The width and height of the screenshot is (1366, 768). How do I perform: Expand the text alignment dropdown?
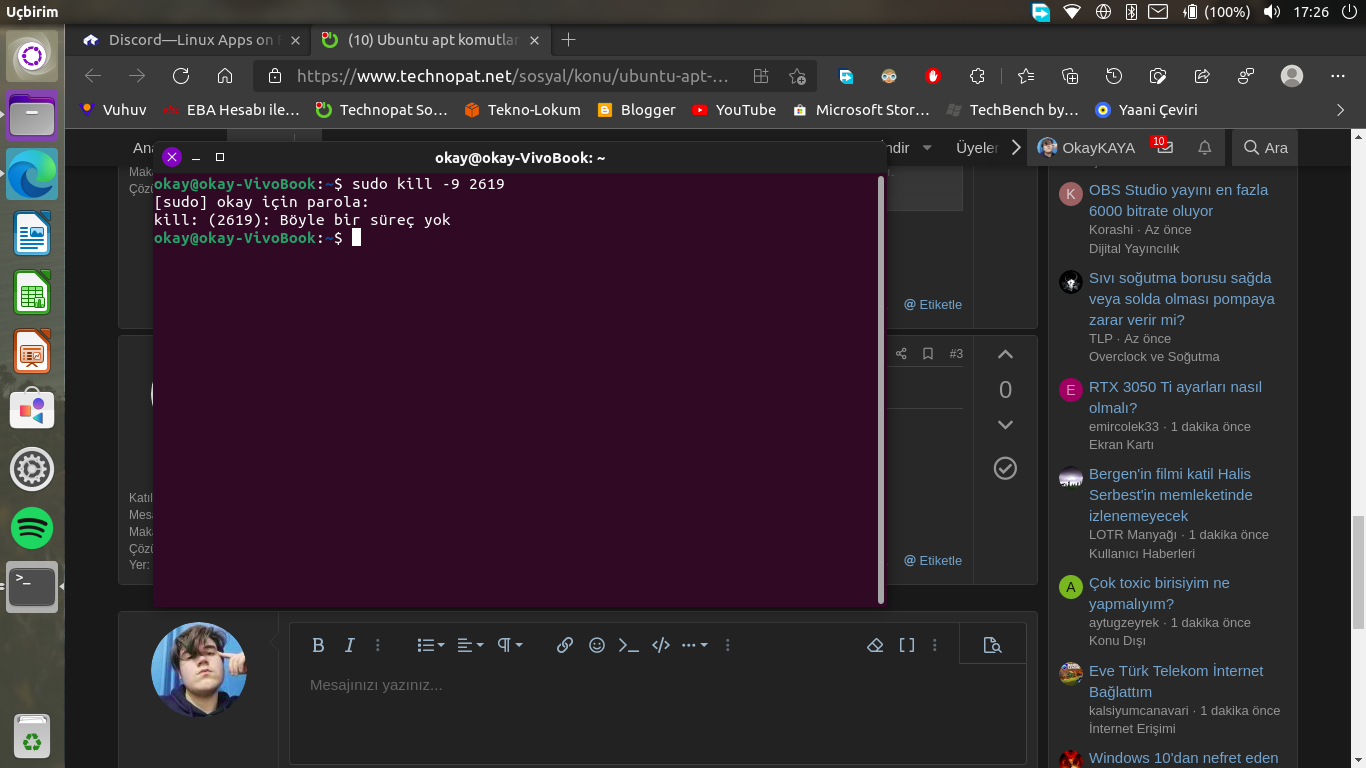pos(470,645)
